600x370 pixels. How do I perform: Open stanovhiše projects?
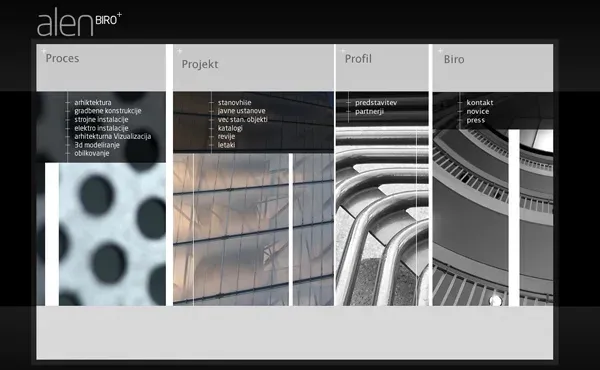(235, 103)
